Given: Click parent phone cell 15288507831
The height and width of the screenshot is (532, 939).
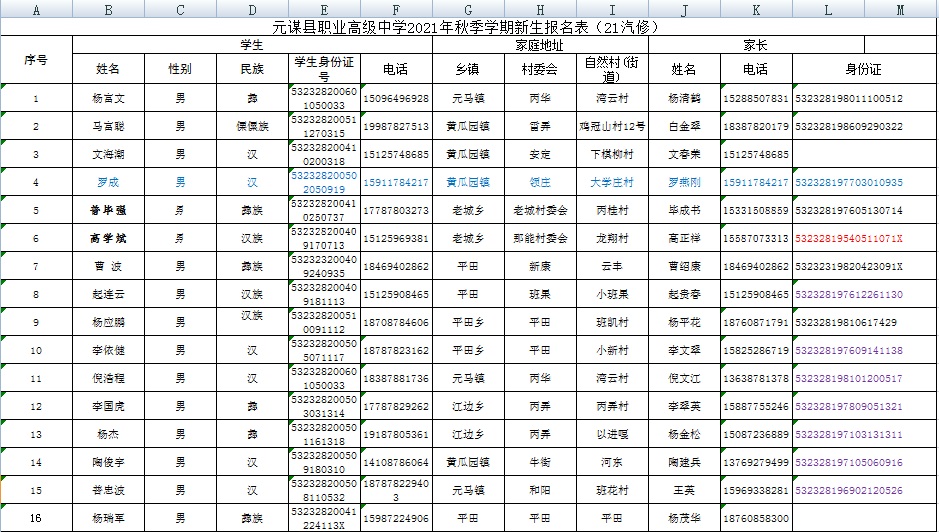Looking at the screenshot, I should point(756,98).
